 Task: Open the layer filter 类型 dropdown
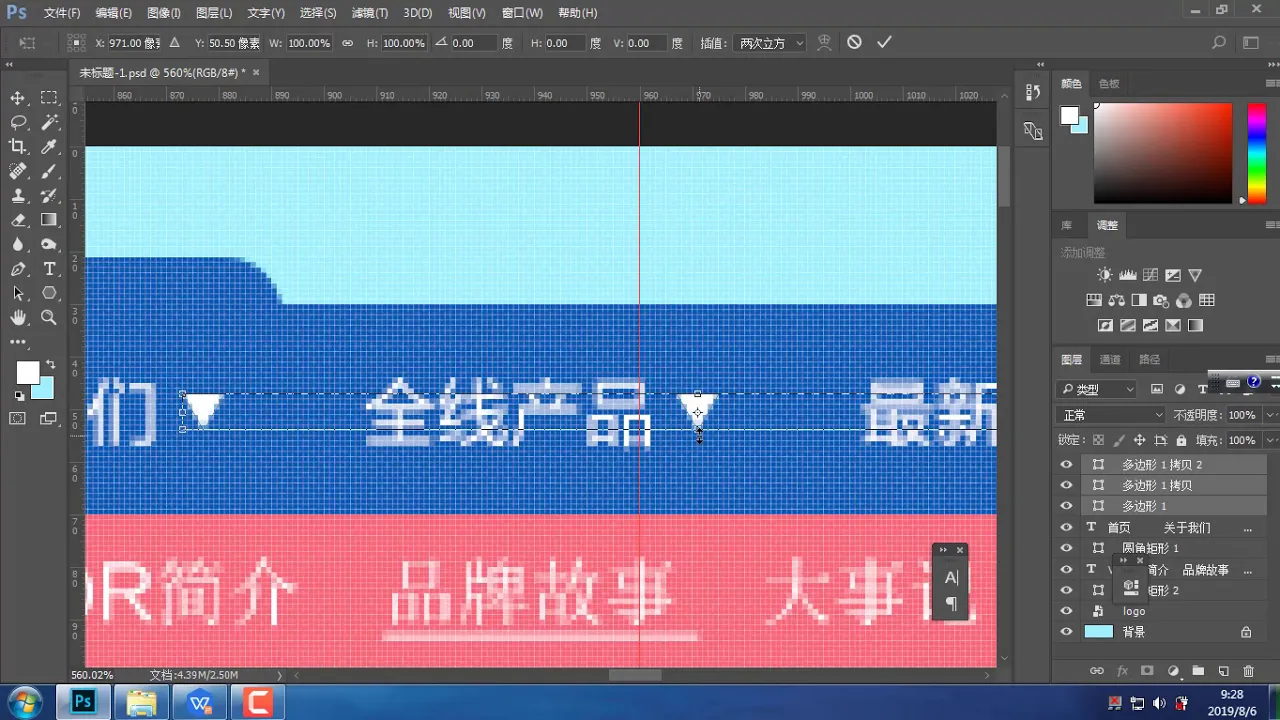pyautogui.click(x=1098, y=389)
